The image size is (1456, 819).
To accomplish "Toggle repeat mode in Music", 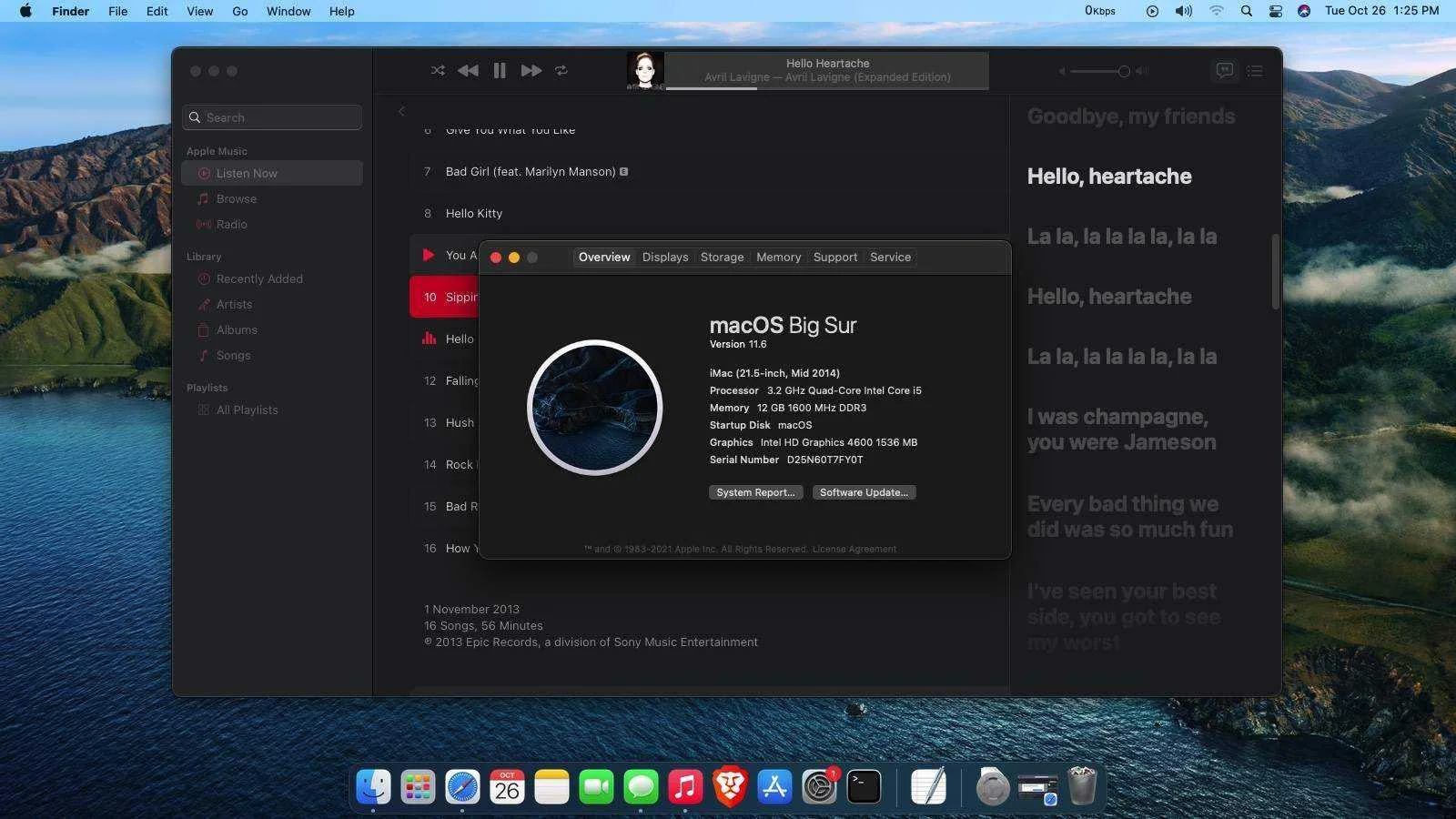I will tap(561, 70).
